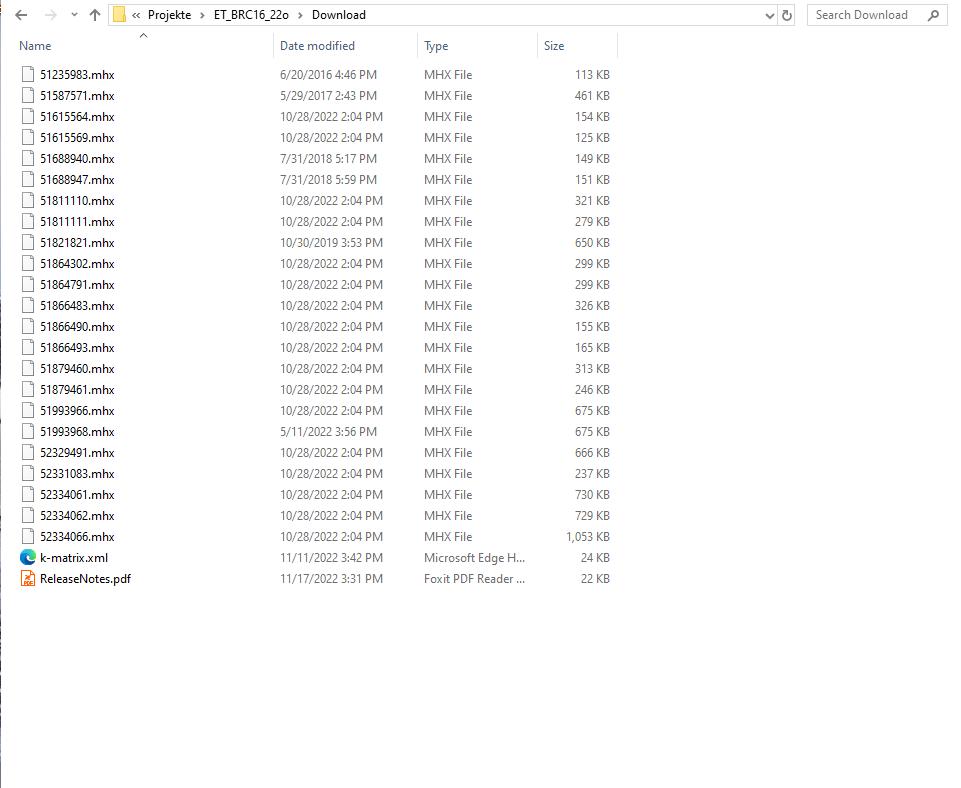The height and width of the screenshot is (788, 961).
Task: Open k-matrix.xml by clicking its Edge icon
Action: pyautogui.click(x=26, y=557)
